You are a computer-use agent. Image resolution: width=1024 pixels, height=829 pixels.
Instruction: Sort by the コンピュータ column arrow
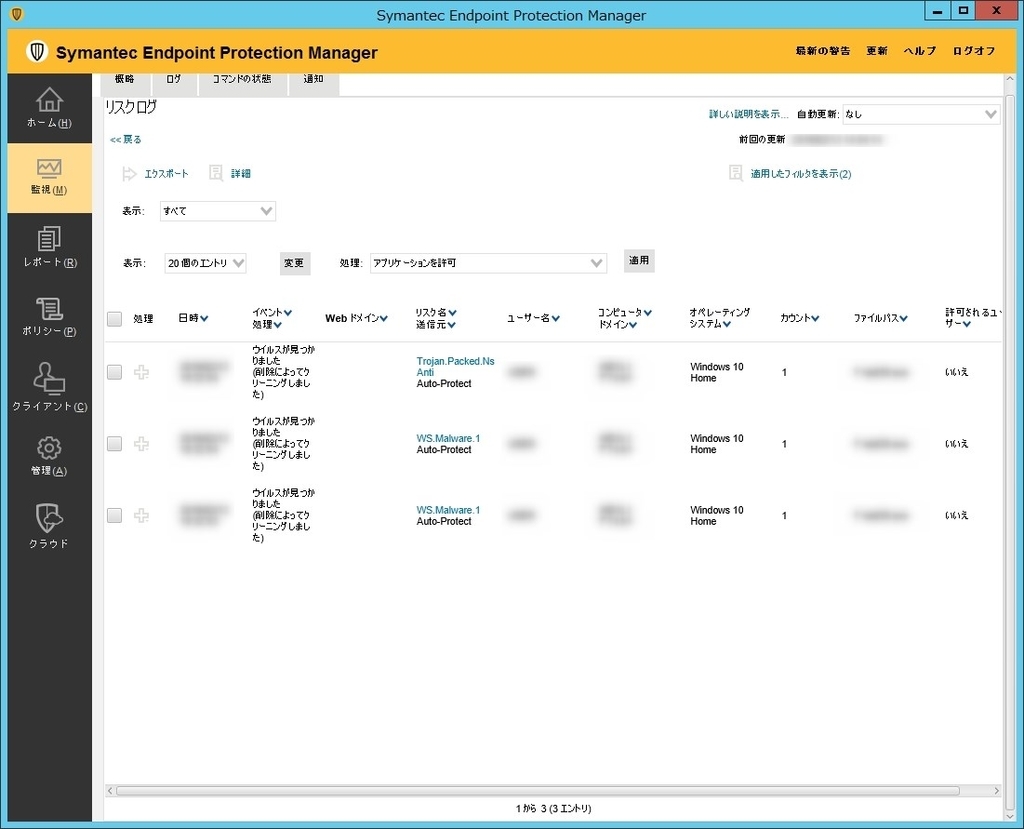point(648,313)
